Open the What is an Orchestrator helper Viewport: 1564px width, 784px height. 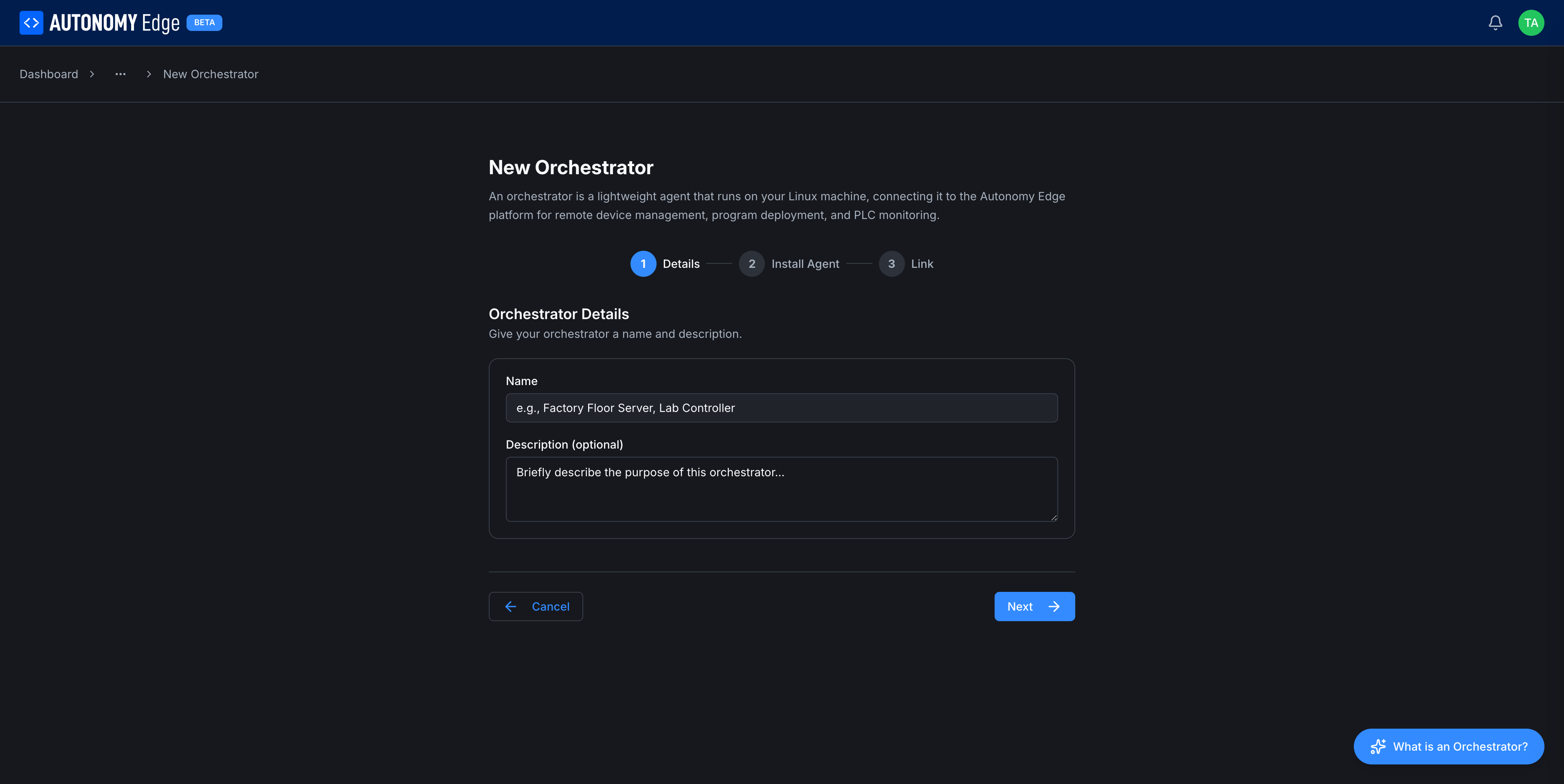pos(1449,747)
